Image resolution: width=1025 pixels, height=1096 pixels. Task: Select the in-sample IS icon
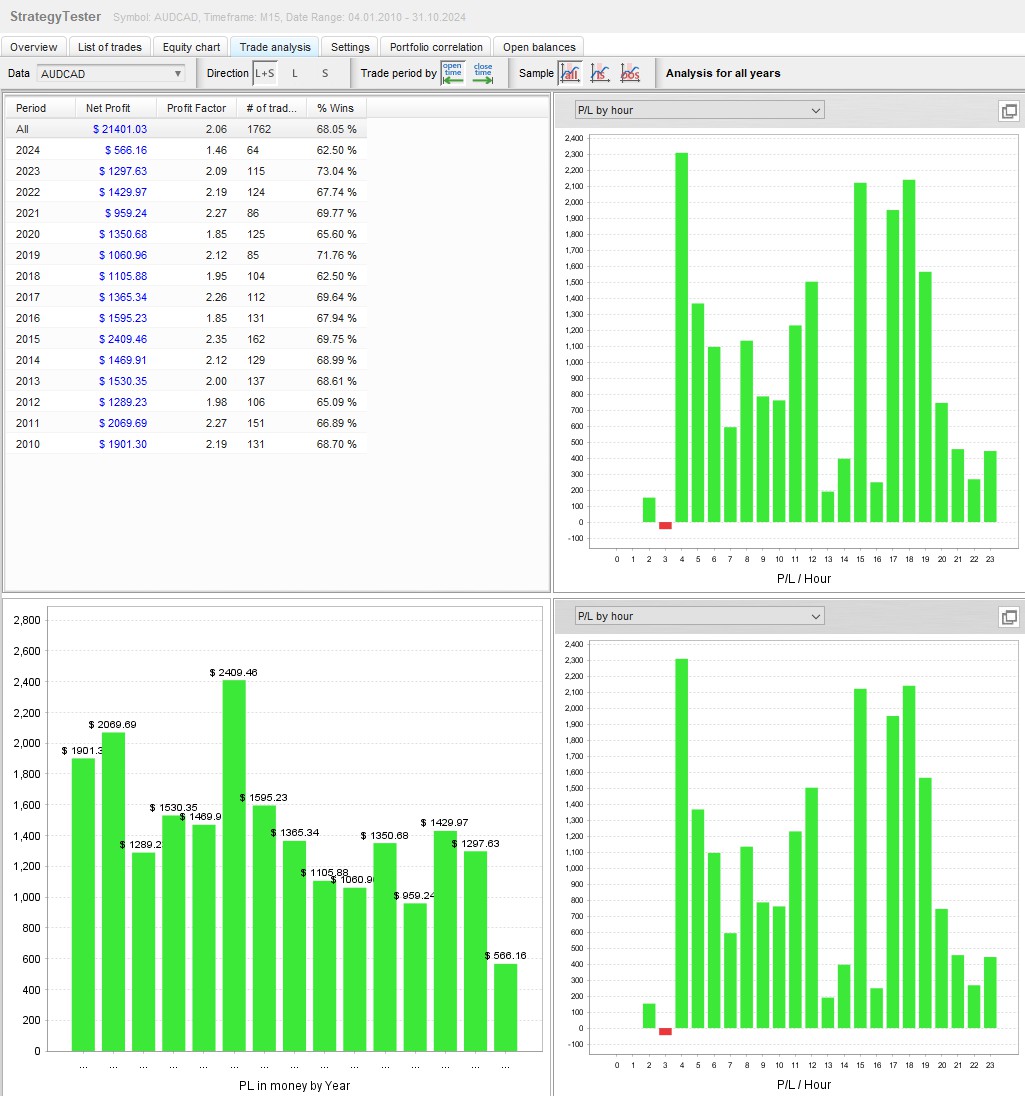coord(600,73)
